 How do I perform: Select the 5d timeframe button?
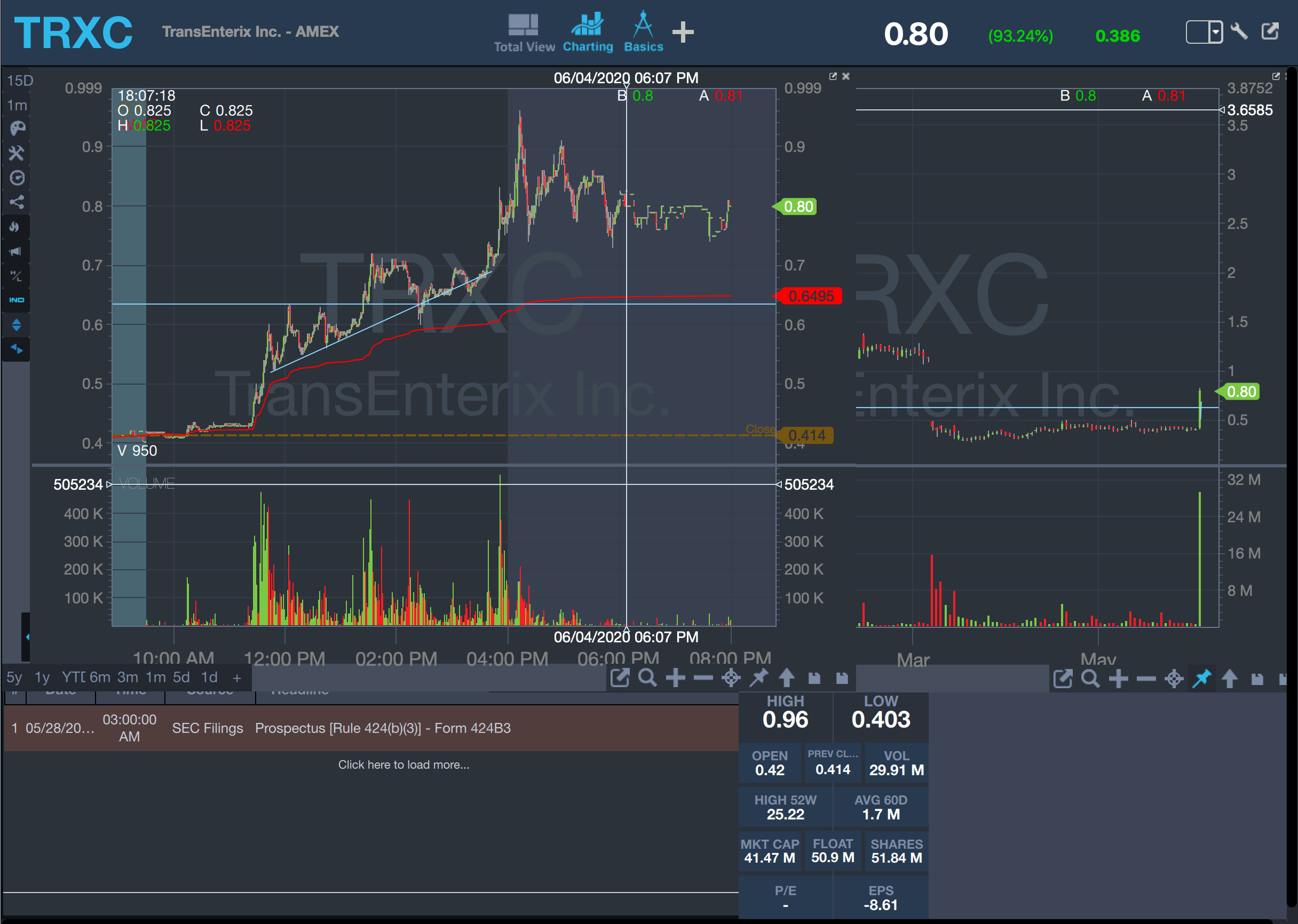pyautogui.click(x=181, y=677)
